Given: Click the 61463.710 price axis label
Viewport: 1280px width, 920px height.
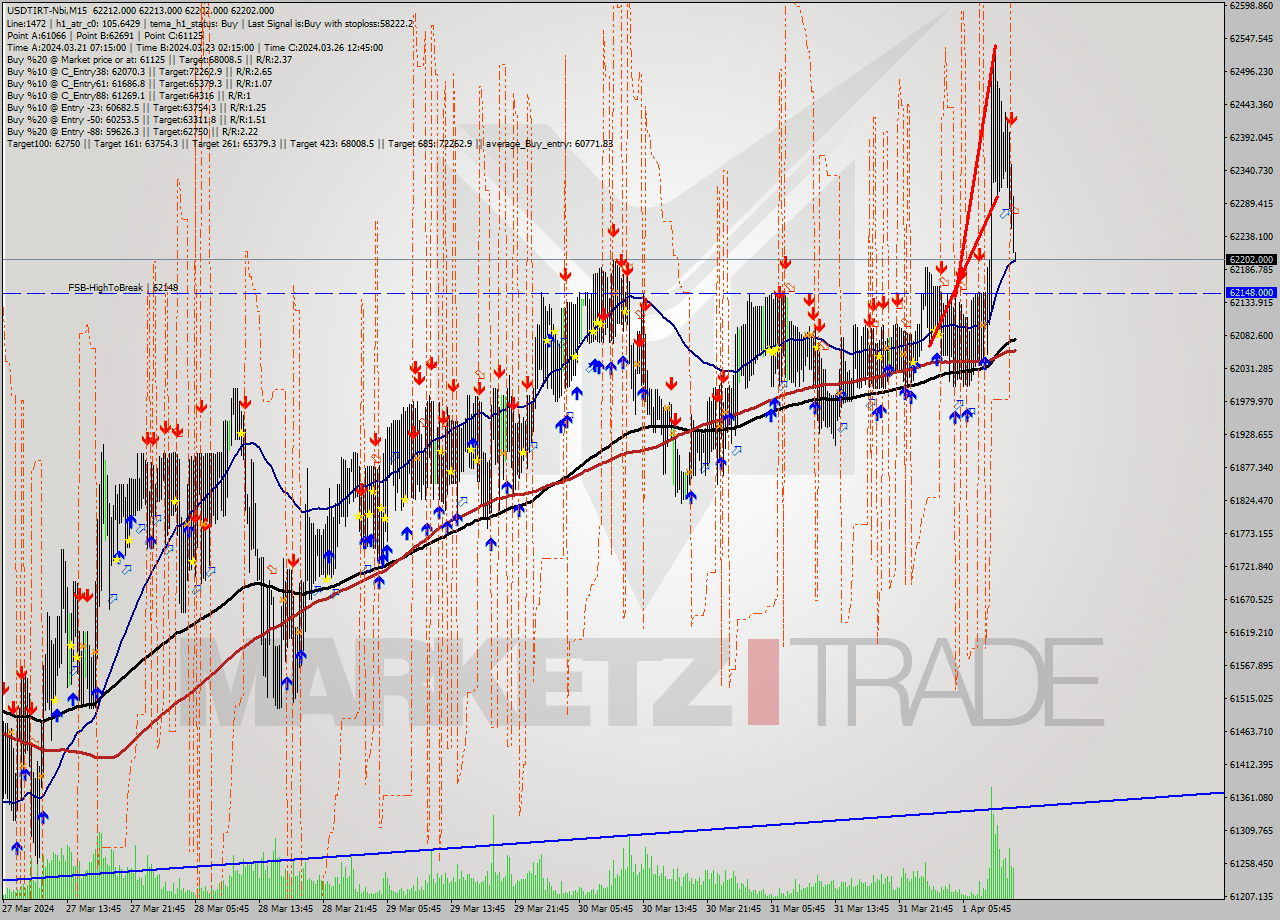Looking at the screenshot, I should click(1250, 732).
